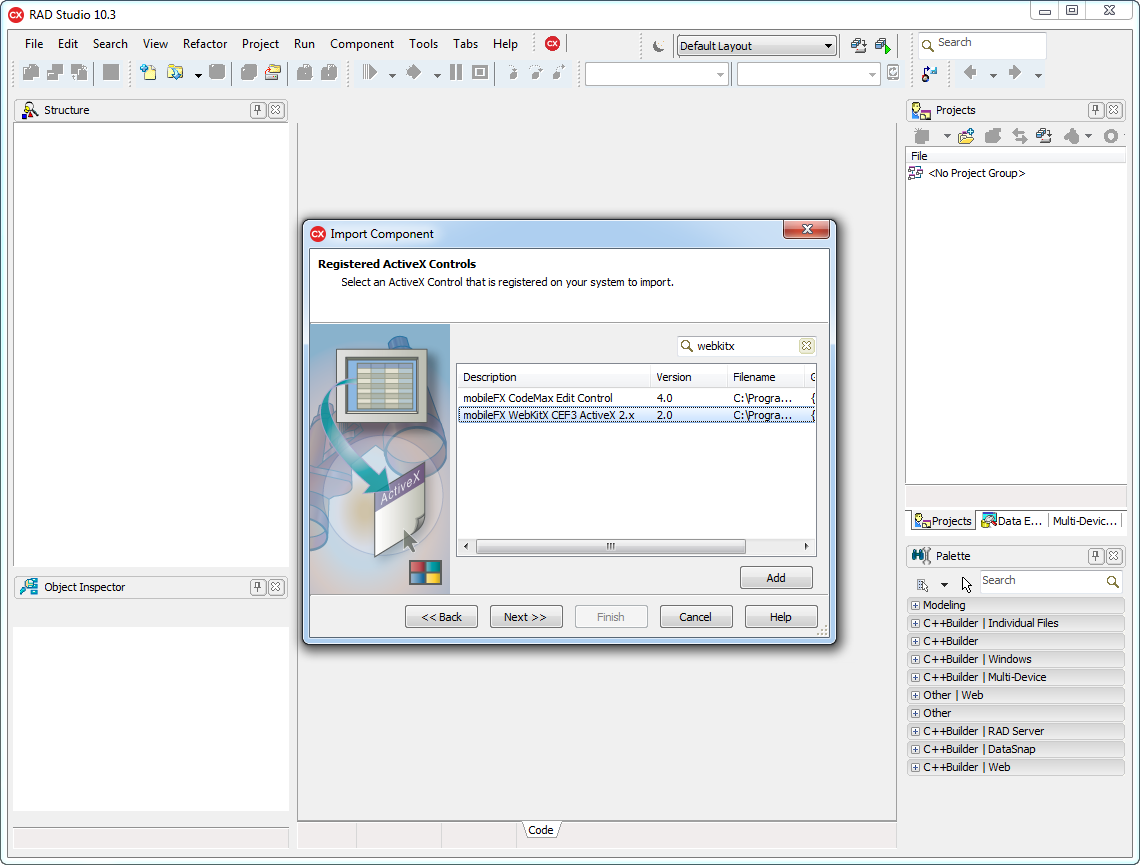Screen dimensions: 1140x865
Task: Expand the C++Builder | DataSnap category
Action: pos(915,749)
